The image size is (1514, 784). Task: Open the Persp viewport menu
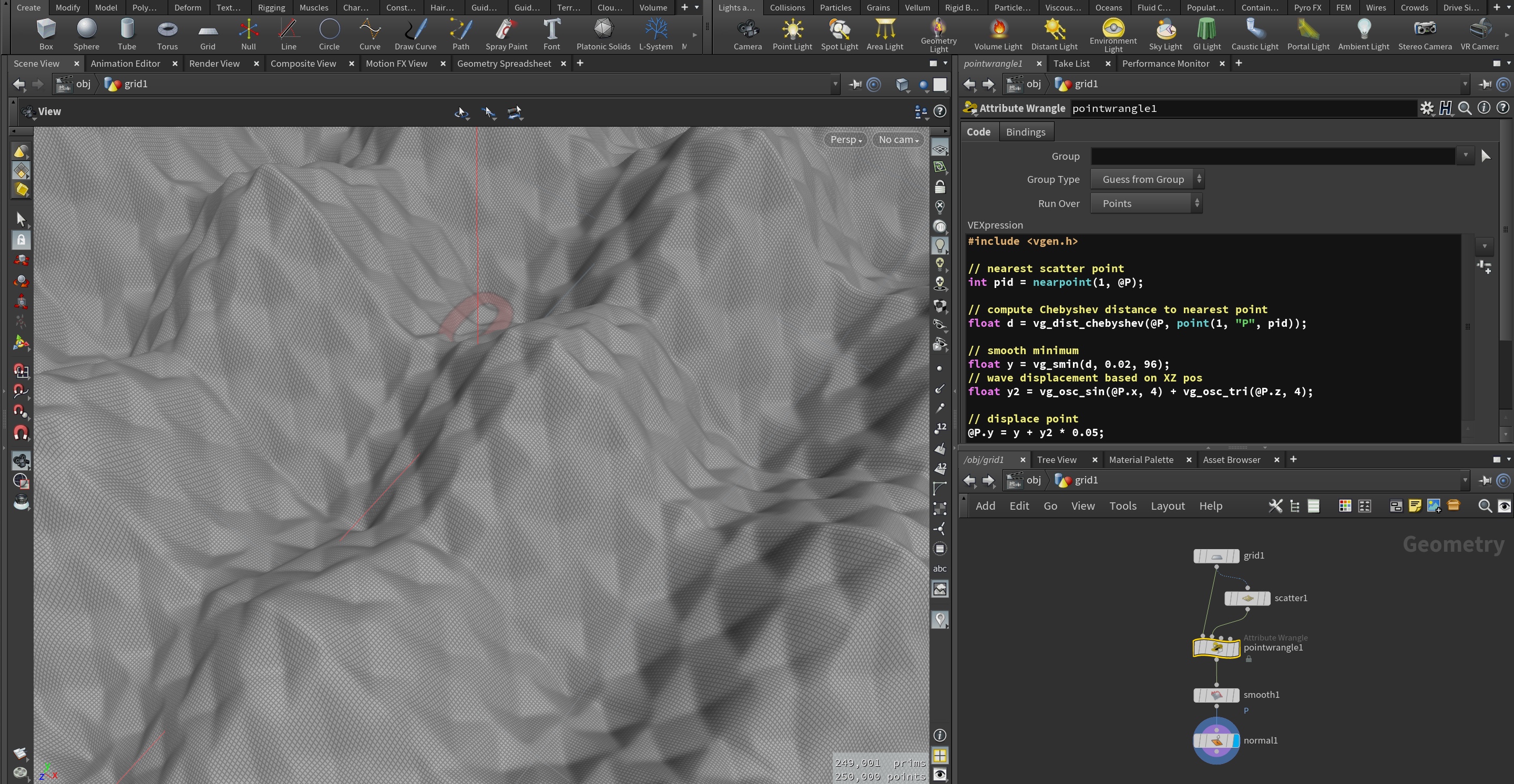845,140
